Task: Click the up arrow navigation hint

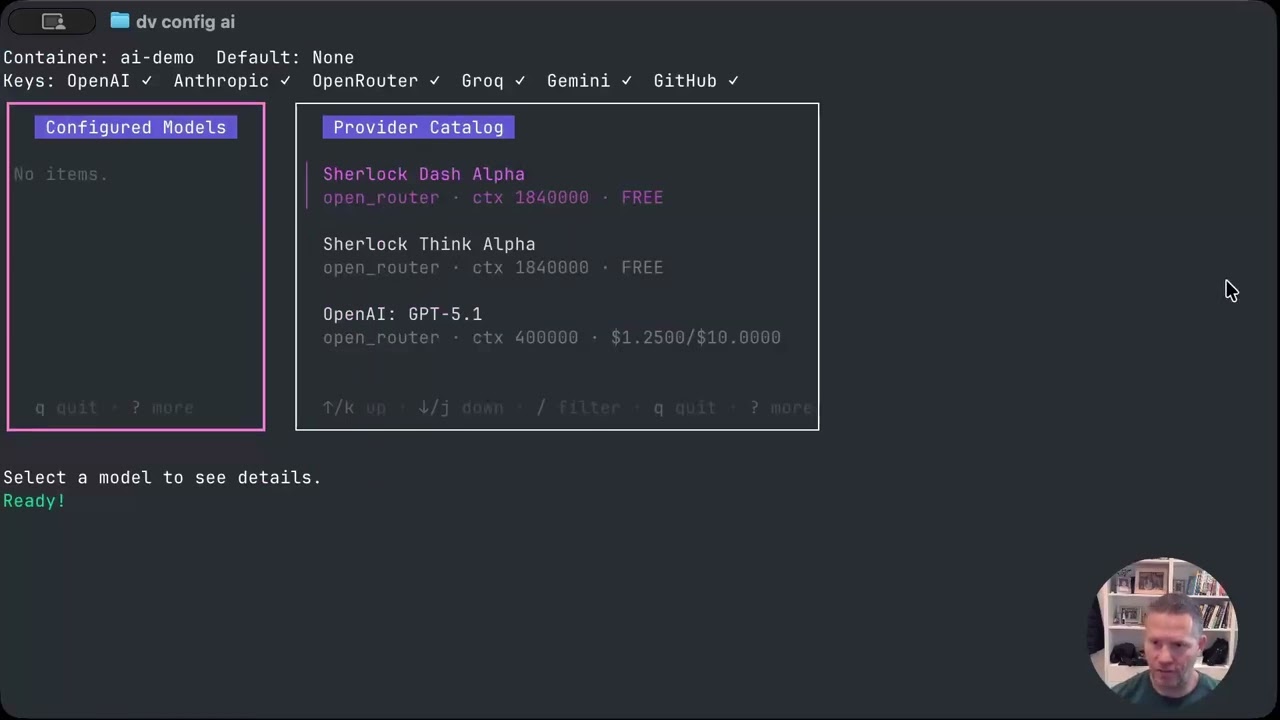Action: click(x=354, y=408)
